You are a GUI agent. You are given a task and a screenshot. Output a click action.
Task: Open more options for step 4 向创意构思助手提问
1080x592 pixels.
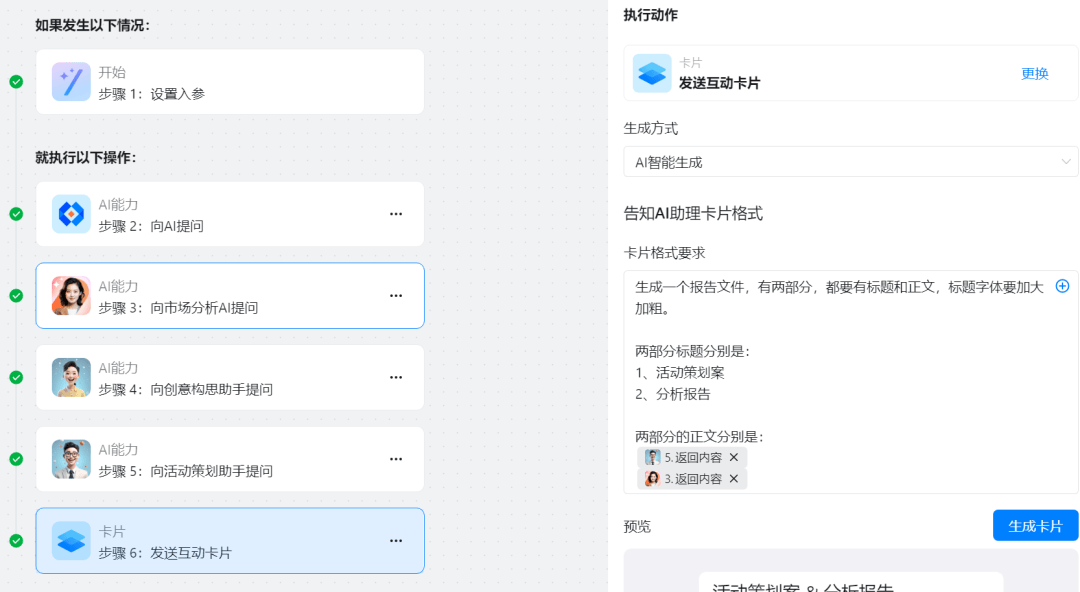point(396,378)
